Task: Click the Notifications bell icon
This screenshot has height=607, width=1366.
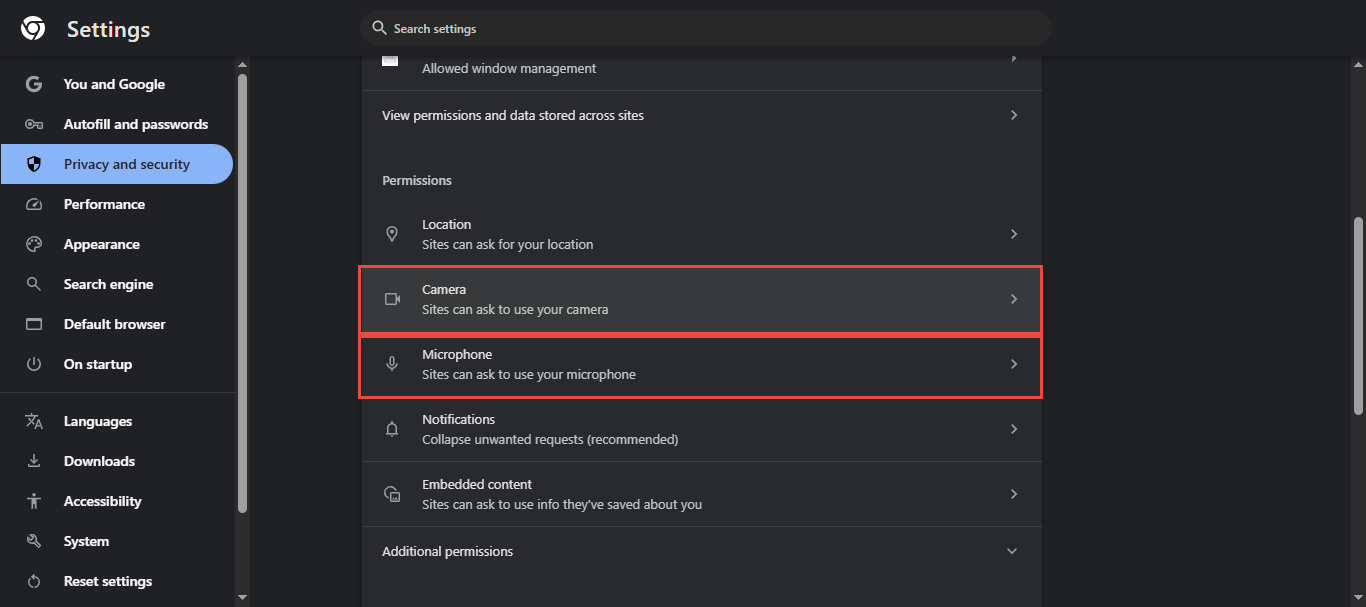Action: tap(392, 429)
